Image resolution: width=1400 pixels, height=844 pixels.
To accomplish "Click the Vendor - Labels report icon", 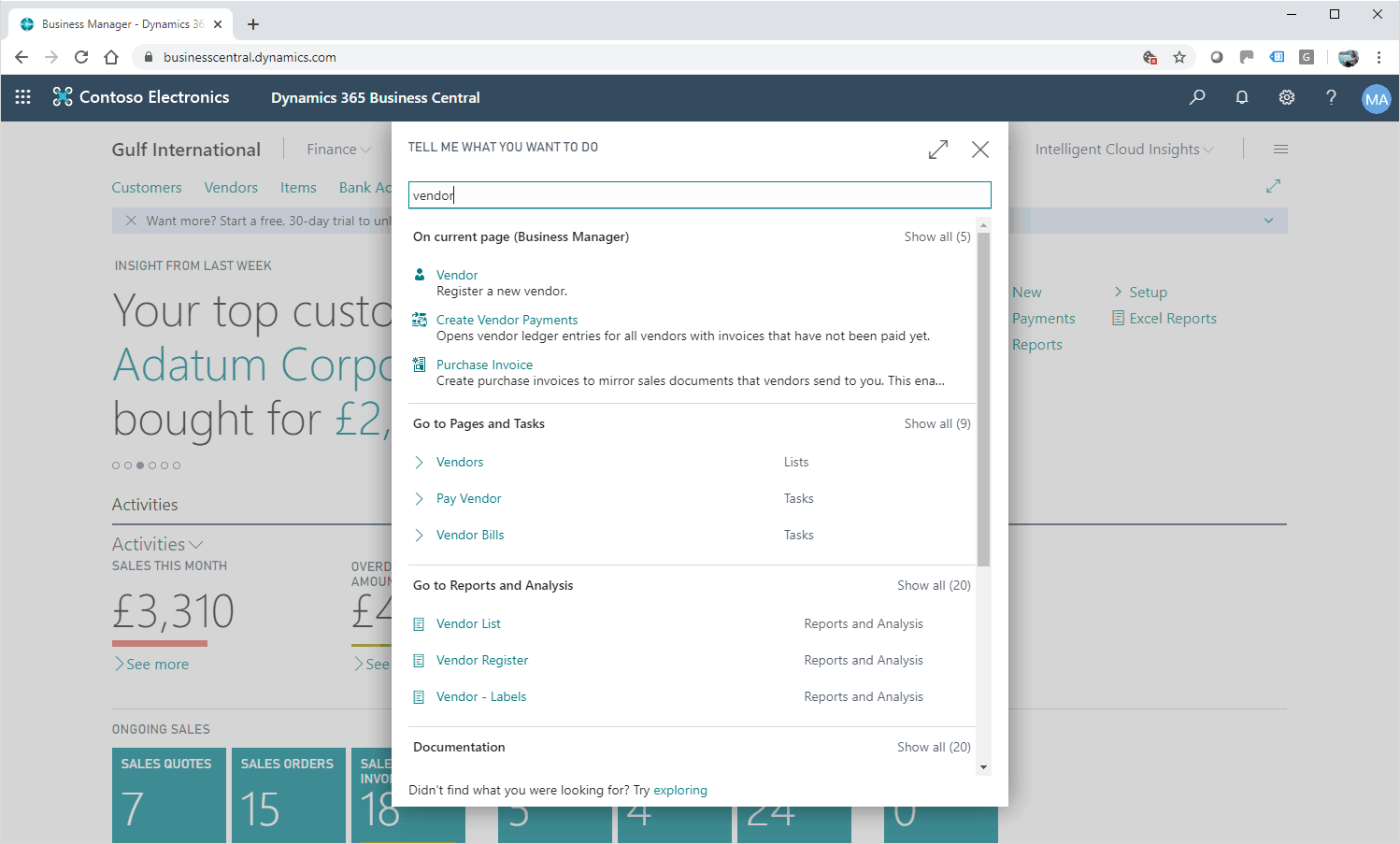I will (x=419, y=697).
